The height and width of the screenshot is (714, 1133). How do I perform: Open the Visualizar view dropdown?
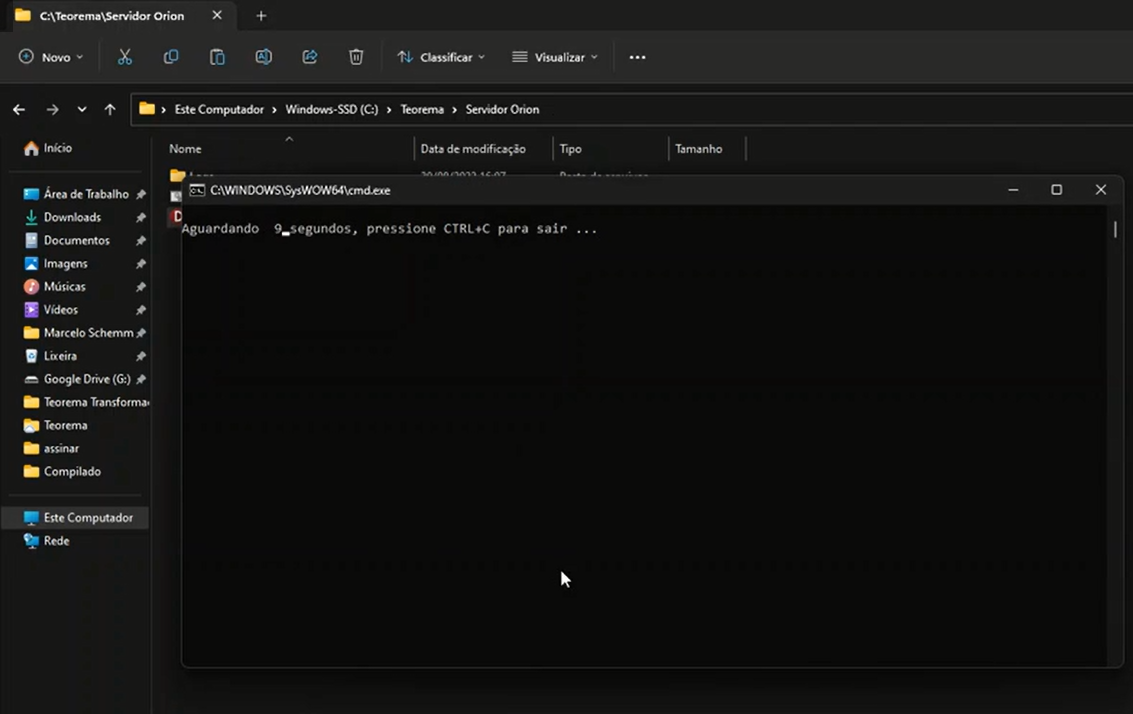pos(555,57)
